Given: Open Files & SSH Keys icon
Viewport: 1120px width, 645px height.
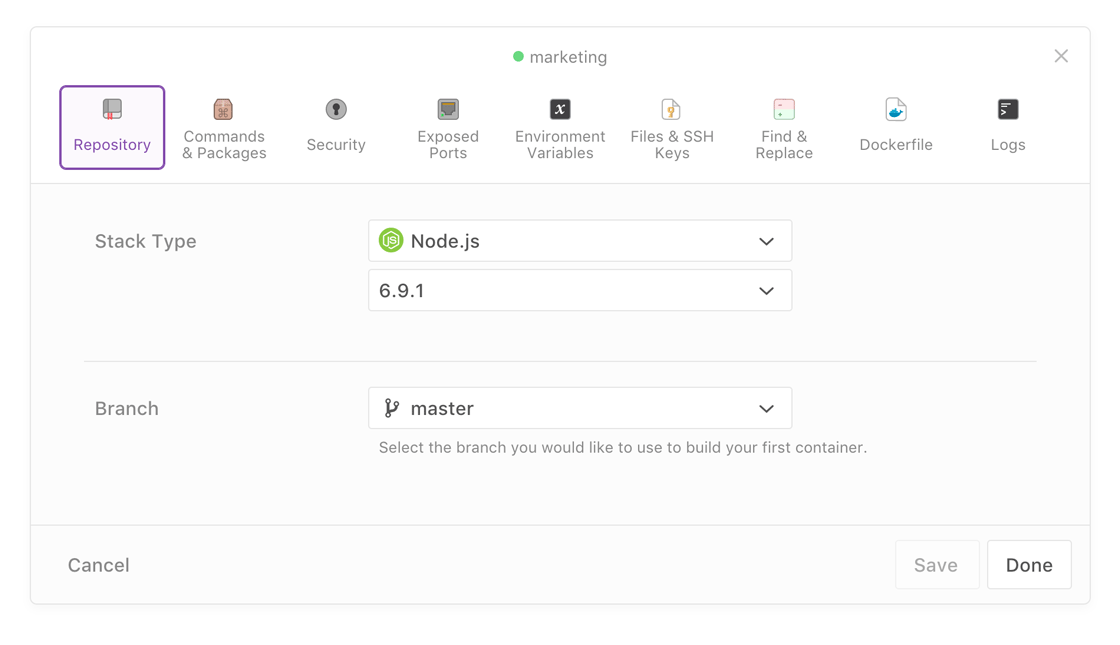Looking at the screenshot, I should 671,109.
